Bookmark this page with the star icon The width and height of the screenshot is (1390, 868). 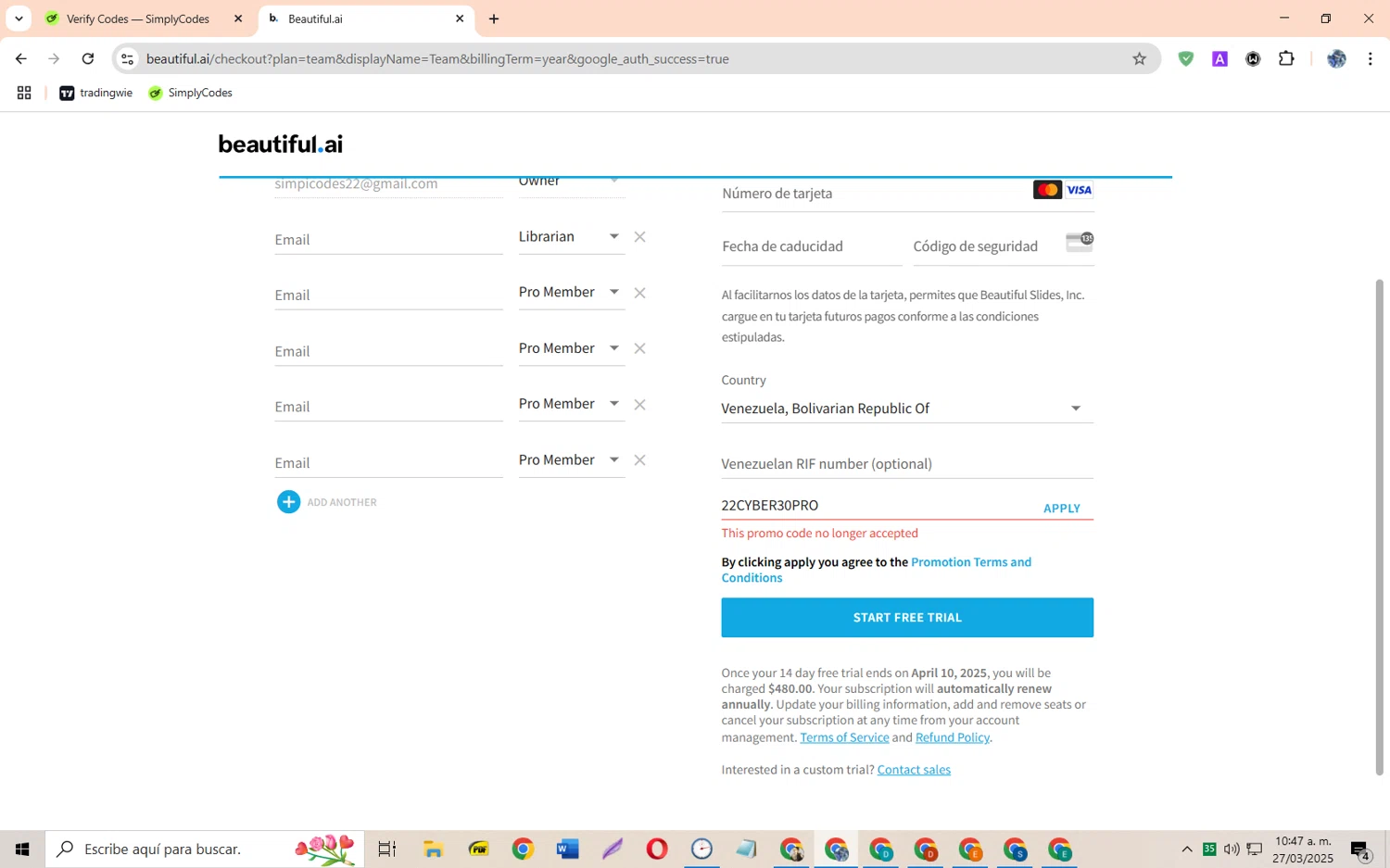tap(1139, 58)
